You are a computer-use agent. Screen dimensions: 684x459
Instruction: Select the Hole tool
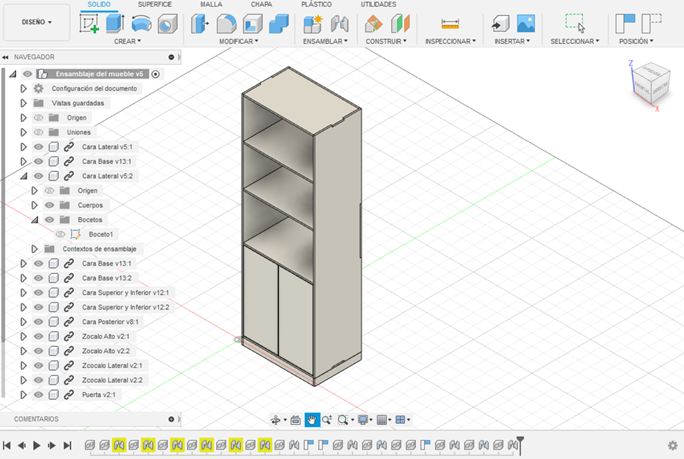(168, 24)
